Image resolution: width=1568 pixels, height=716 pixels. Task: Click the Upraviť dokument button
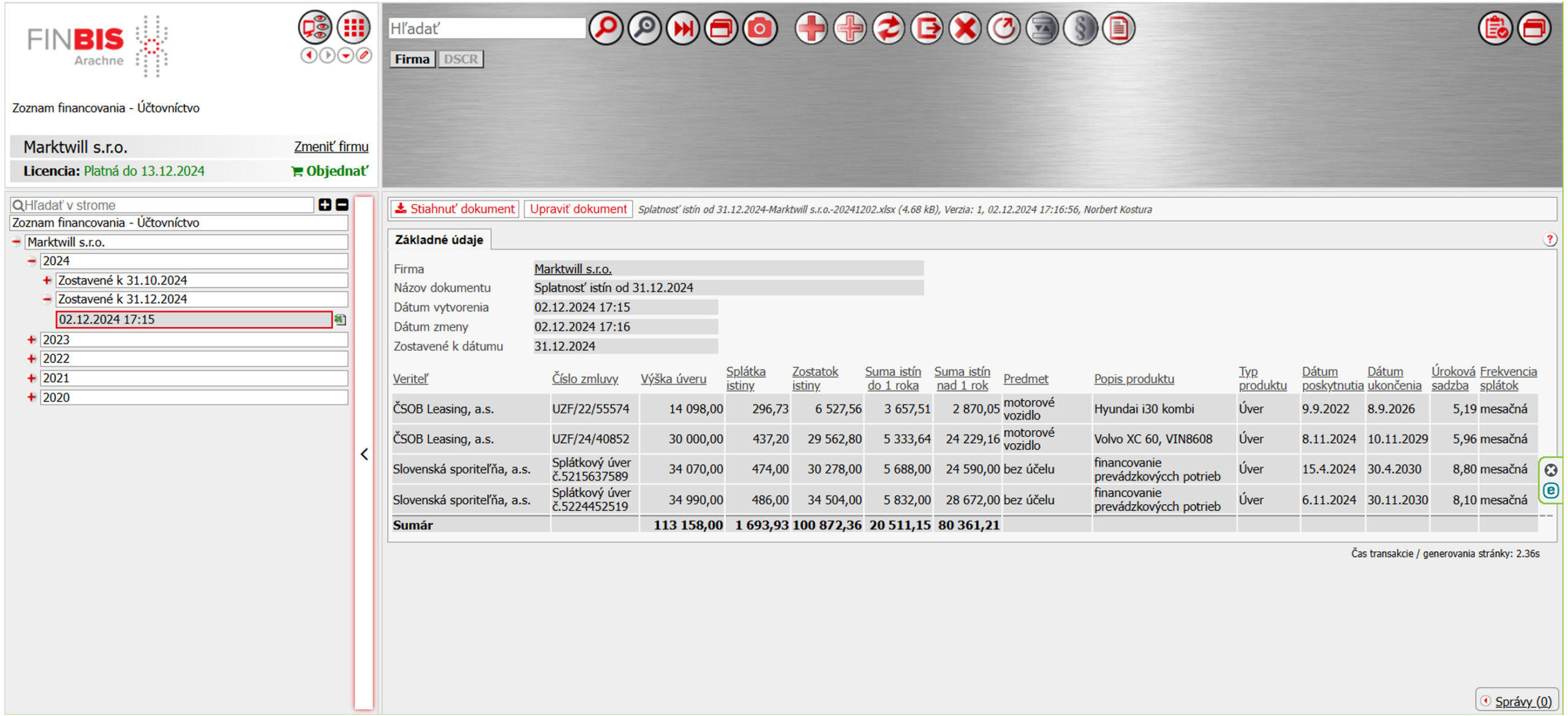578,209
